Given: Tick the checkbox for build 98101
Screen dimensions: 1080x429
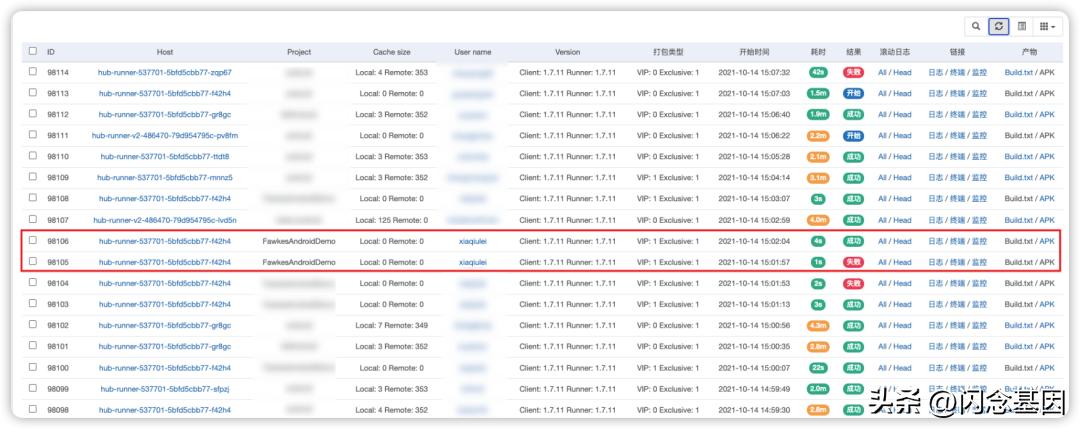Looking at the screenshot, I should pos(33,346).
